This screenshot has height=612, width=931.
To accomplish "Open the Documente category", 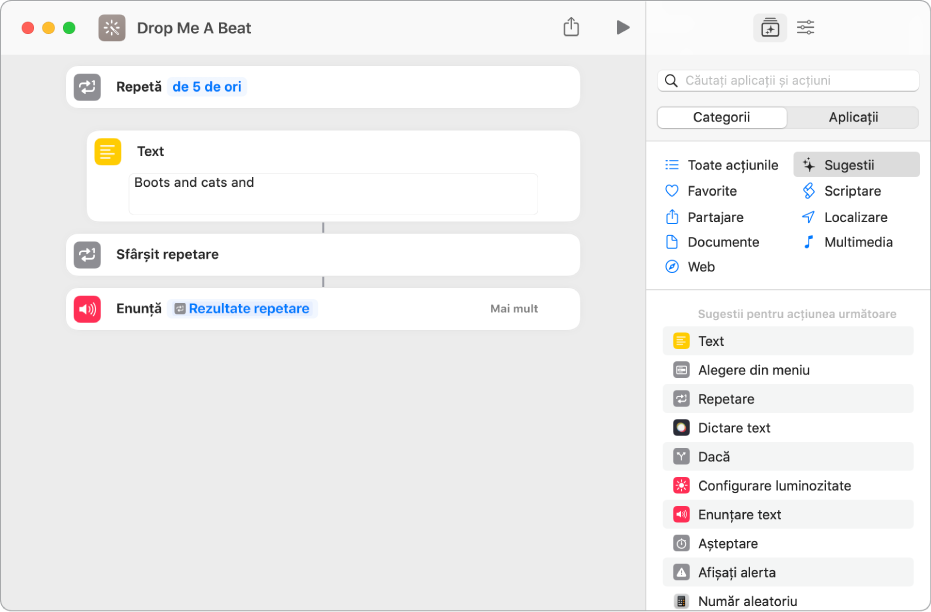I will click(712, 242).
